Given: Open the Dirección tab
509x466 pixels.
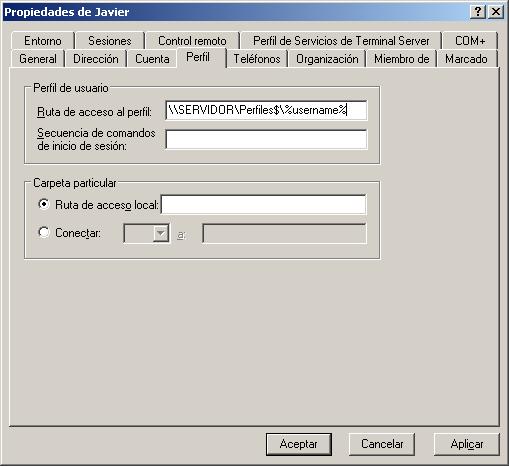Looking at the screenshot, I should [x=96, y=59].
